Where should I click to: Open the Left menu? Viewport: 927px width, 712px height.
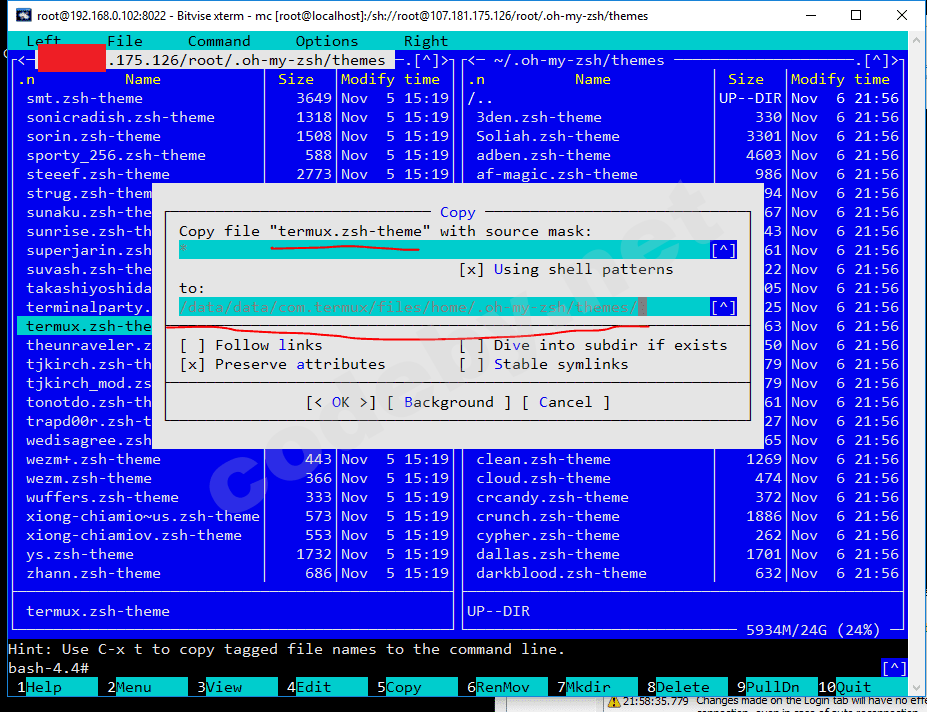[44, 41]
